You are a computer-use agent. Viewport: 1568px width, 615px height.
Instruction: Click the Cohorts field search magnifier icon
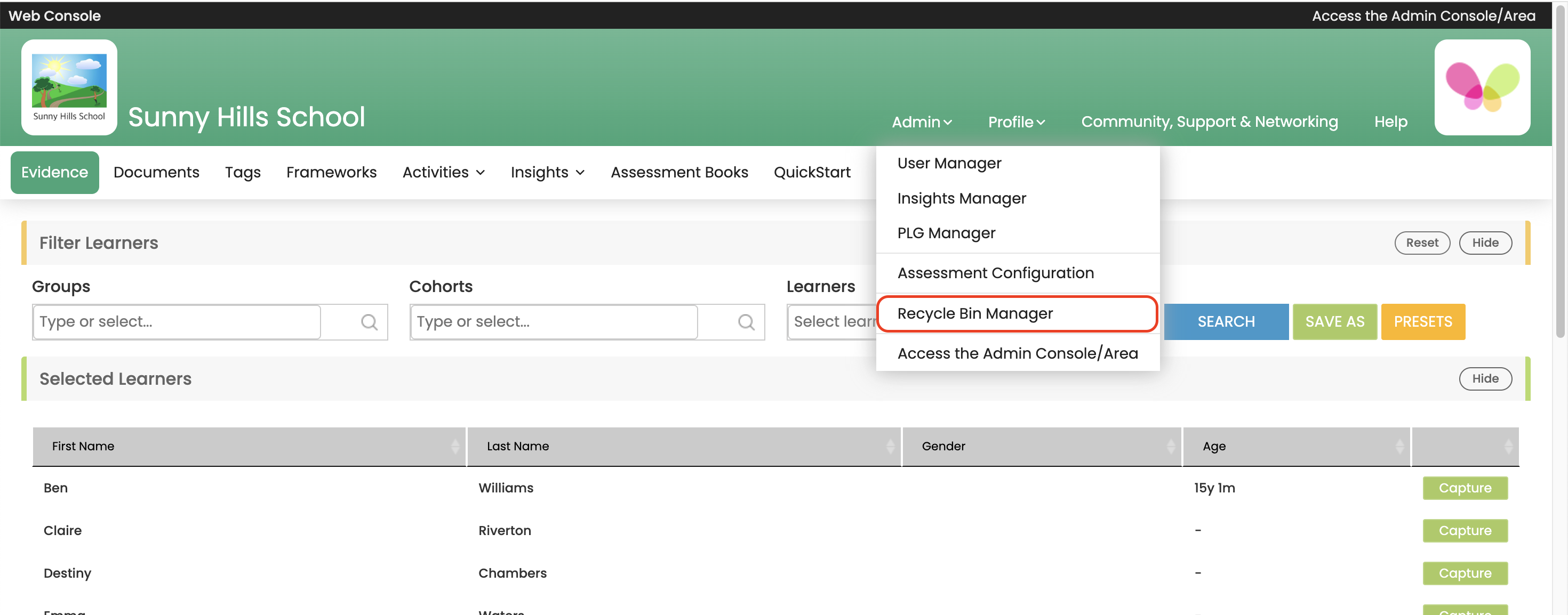(746, 322)
